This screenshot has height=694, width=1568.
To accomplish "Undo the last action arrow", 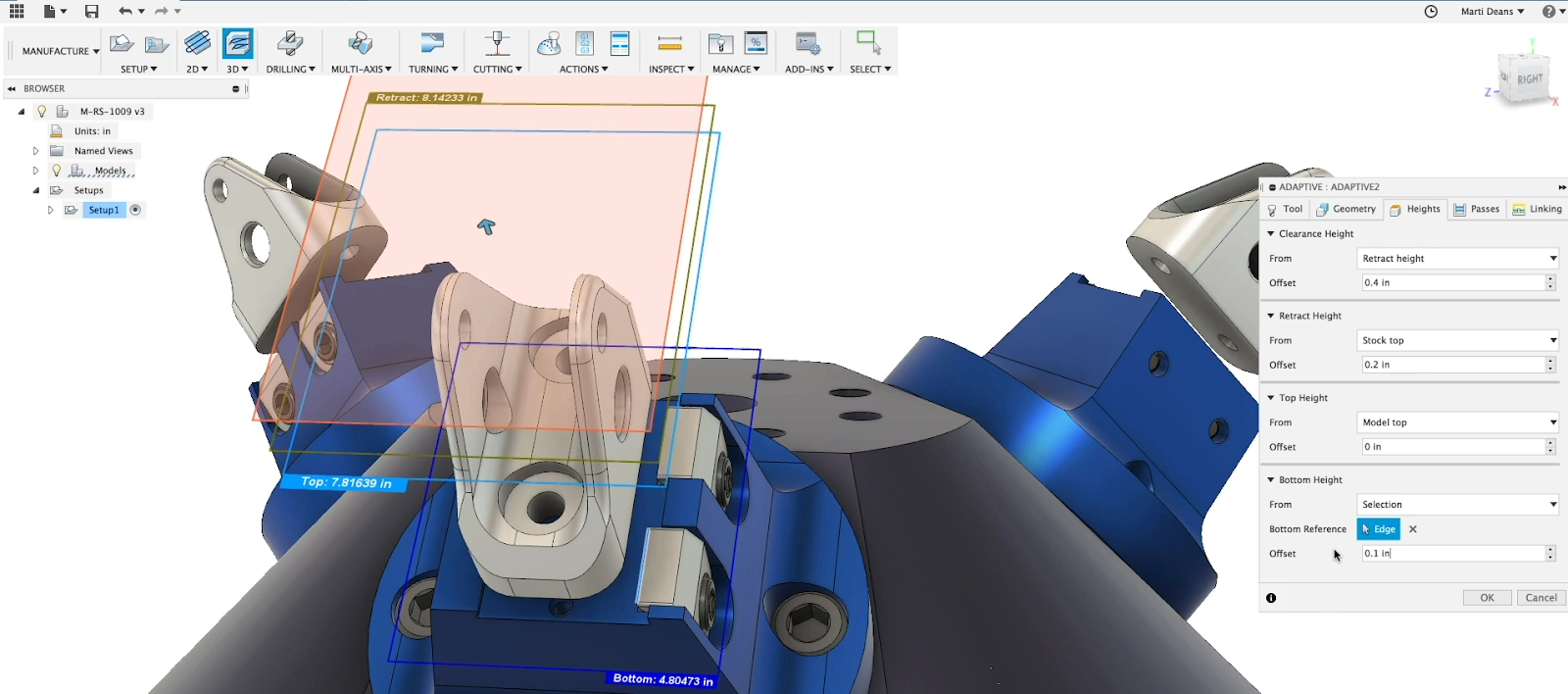I will (124, 12).
